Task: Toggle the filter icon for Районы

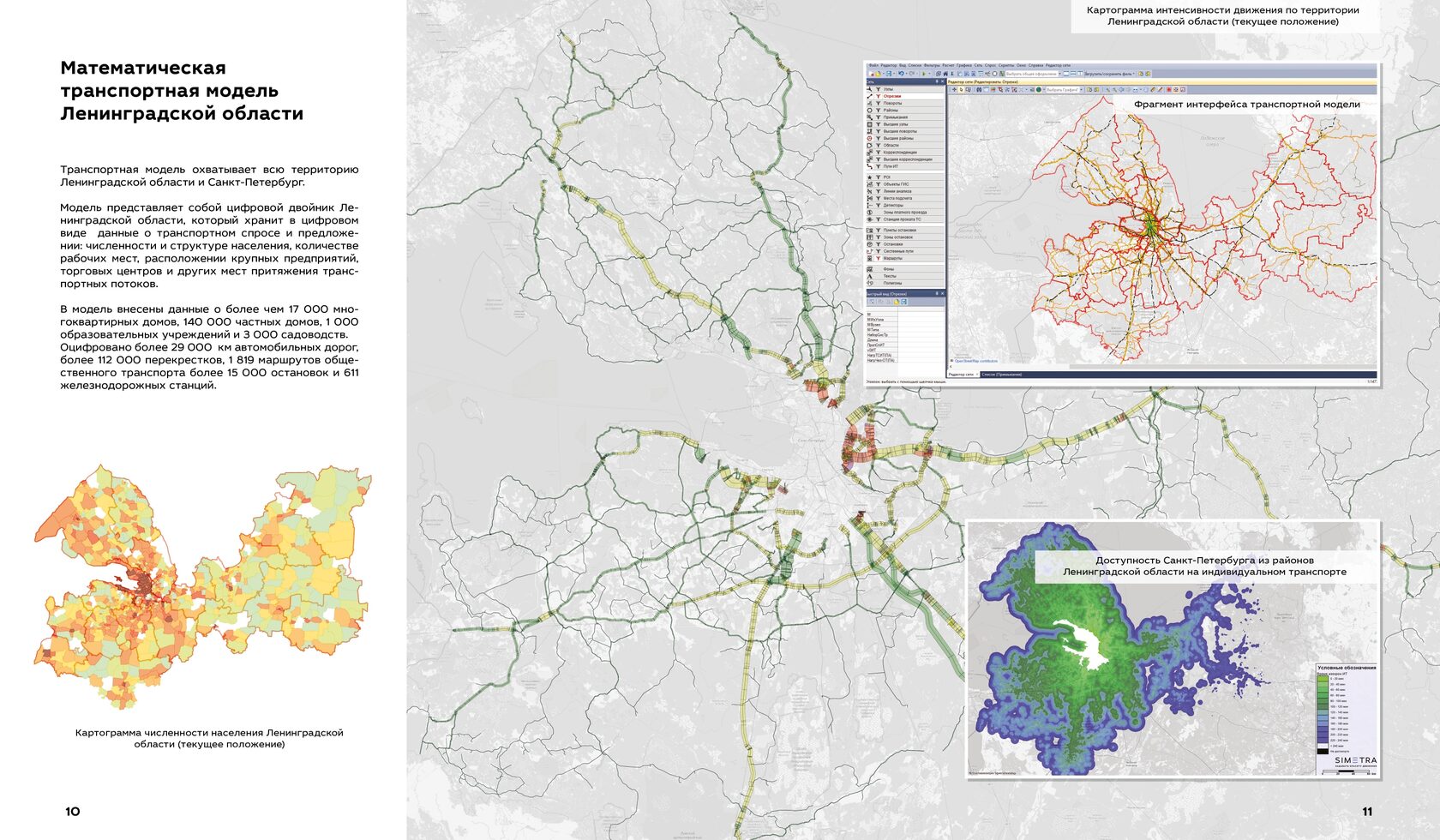Action: tap(879, 111)
